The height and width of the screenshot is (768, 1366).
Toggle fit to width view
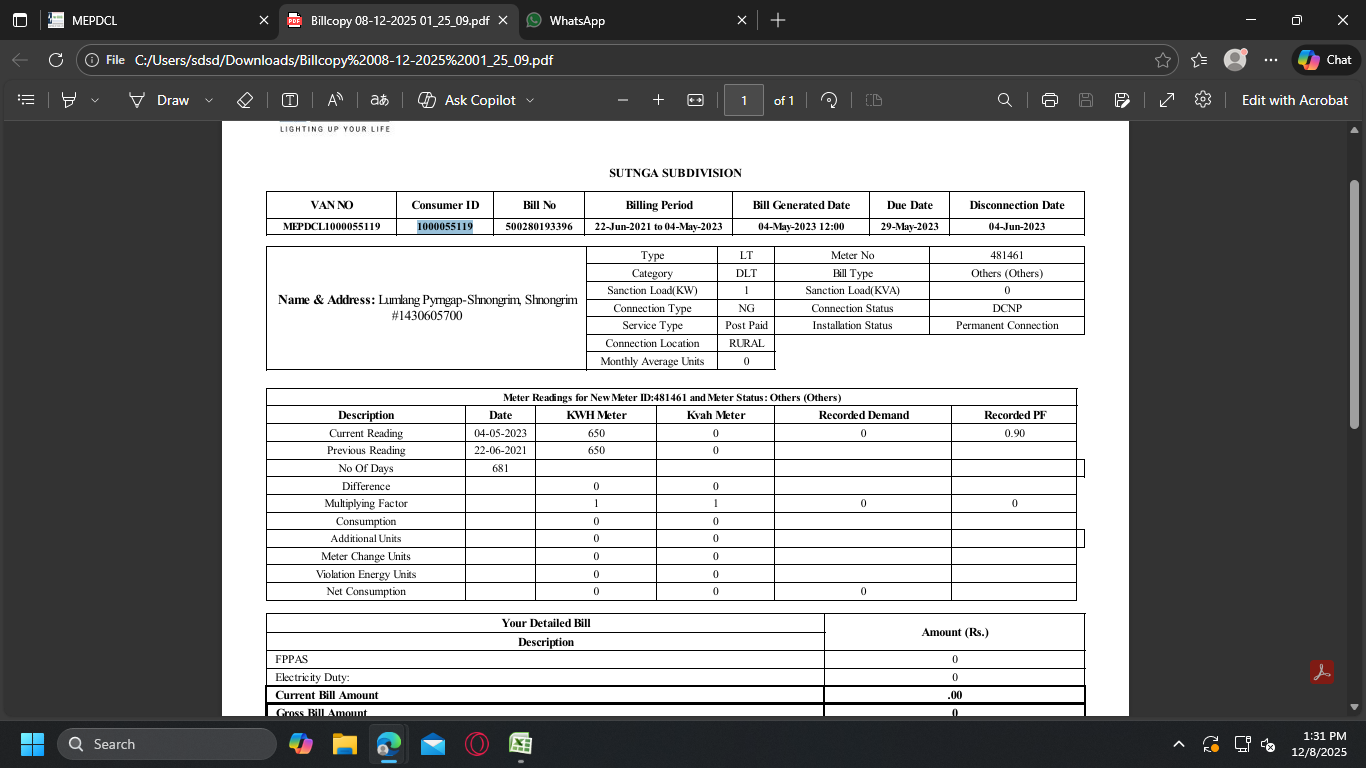click(696, 100)
